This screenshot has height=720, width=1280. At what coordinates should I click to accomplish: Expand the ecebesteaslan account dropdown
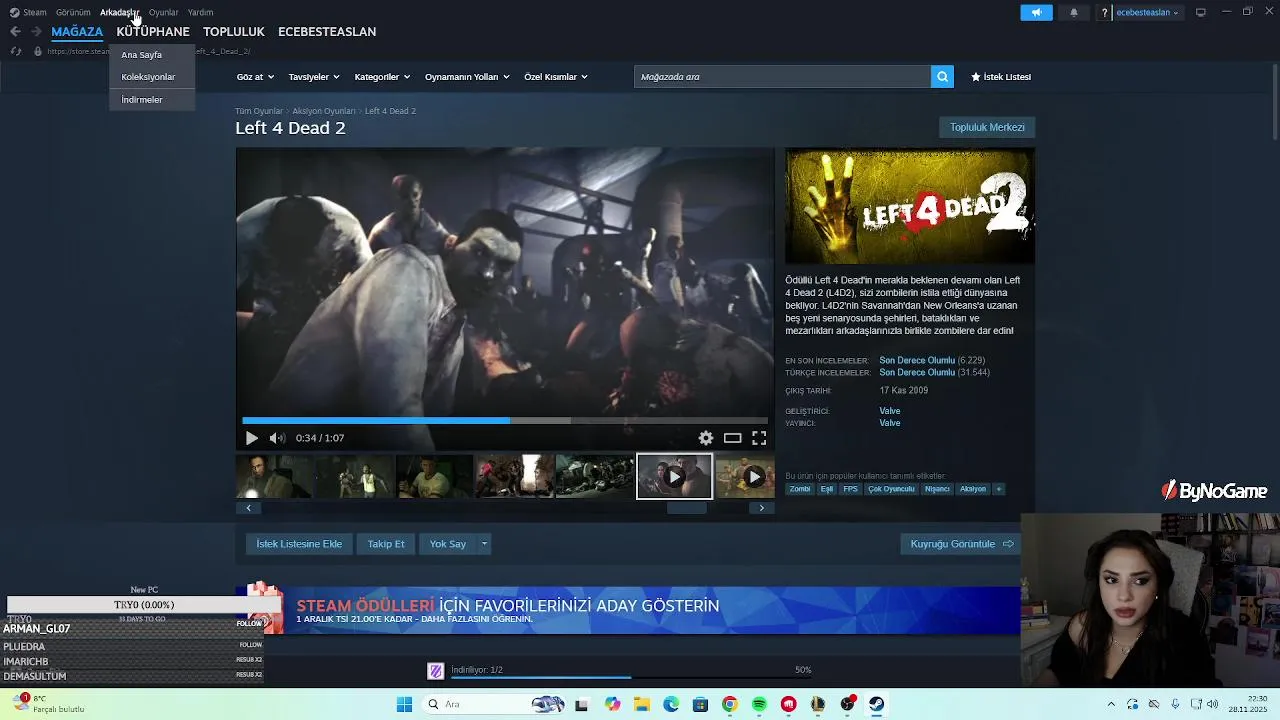[1147, 12]
